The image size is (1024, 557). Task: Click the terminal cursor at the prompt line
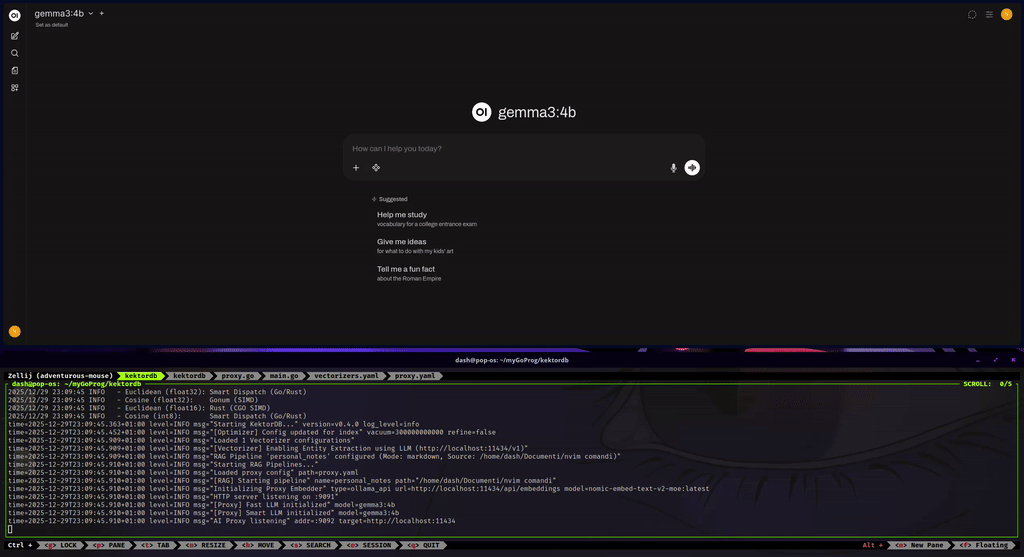click(x=10, y=530)
